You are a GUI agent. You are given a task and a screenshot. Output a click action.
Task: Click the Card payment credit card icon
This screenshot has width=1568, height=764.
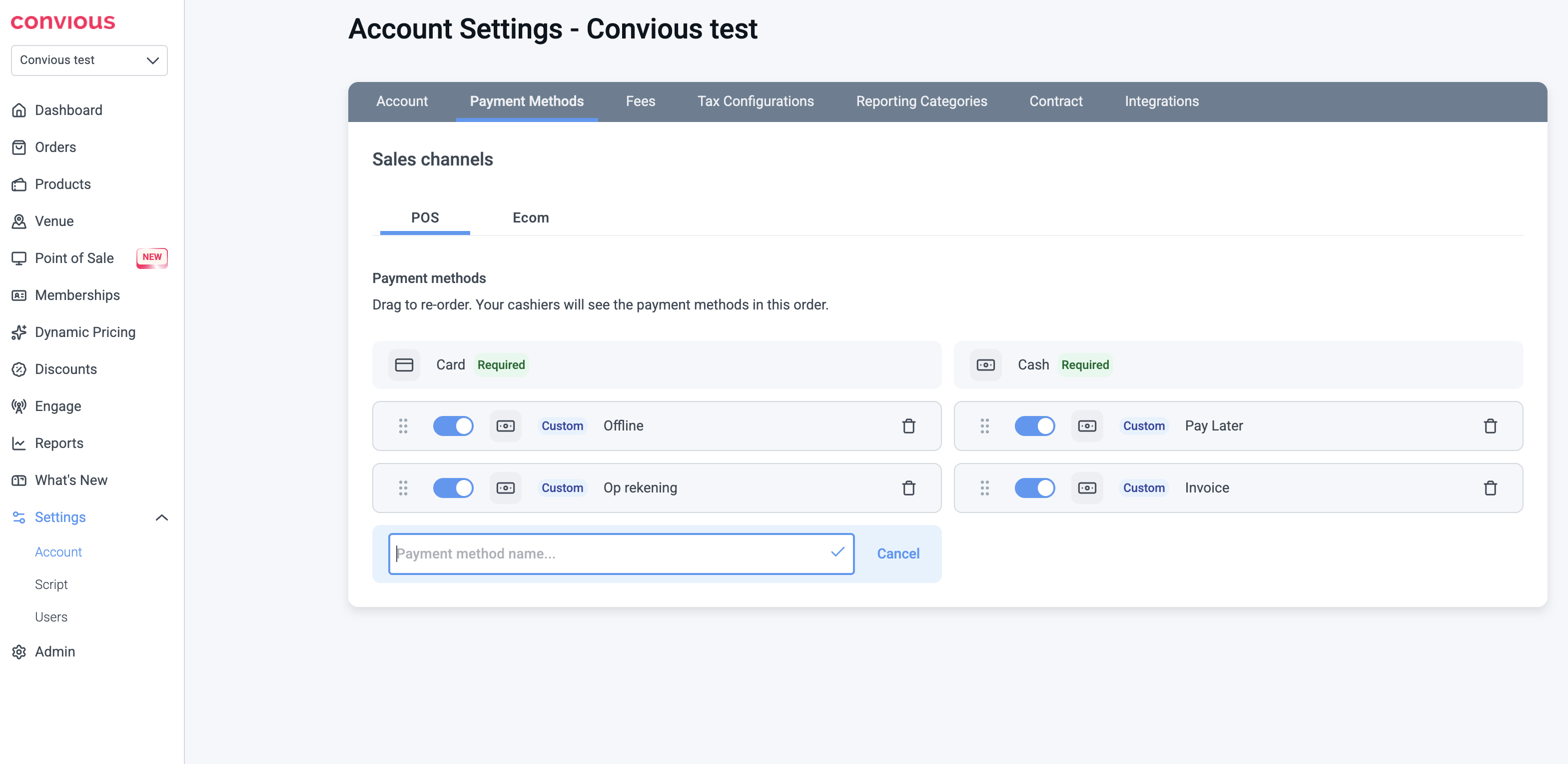(x=404, y=365)
